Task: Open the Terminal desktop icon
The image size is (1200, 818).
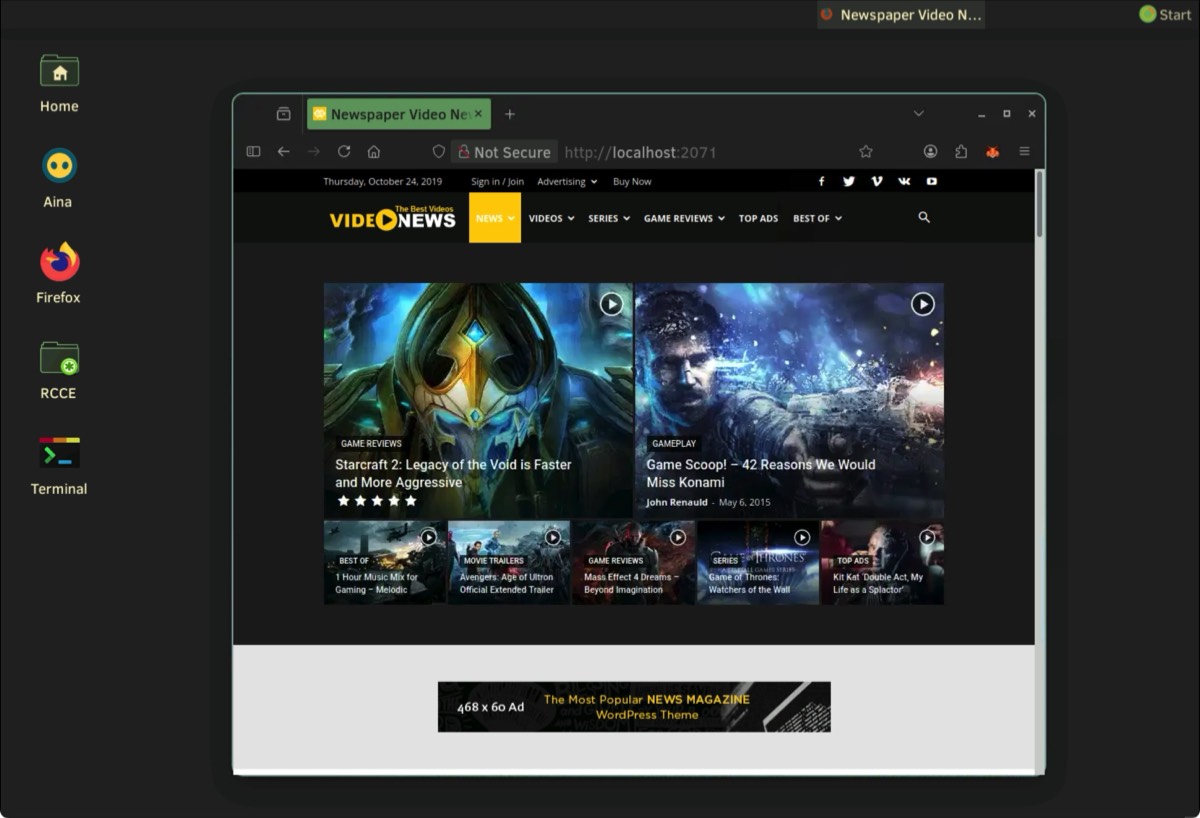Action: (59, 465)
